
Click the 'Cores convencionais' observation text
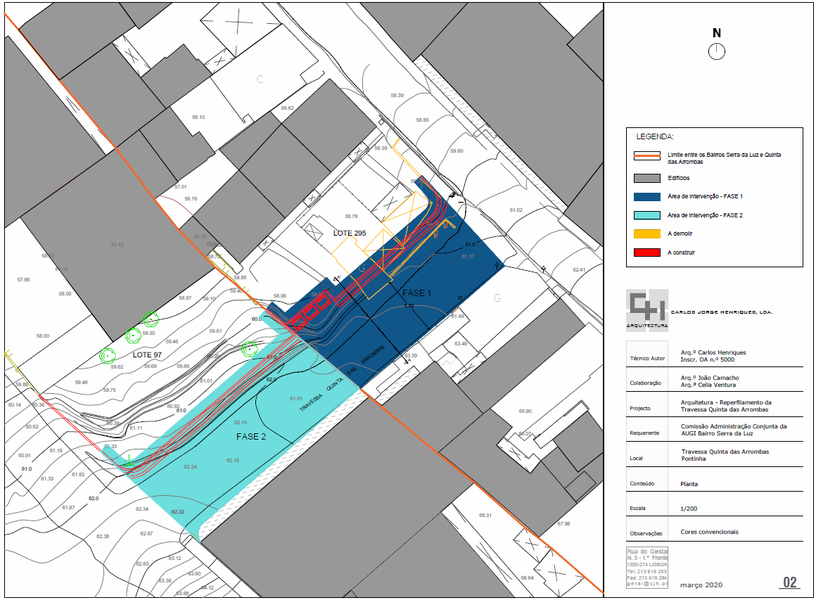tap(712, 532)
